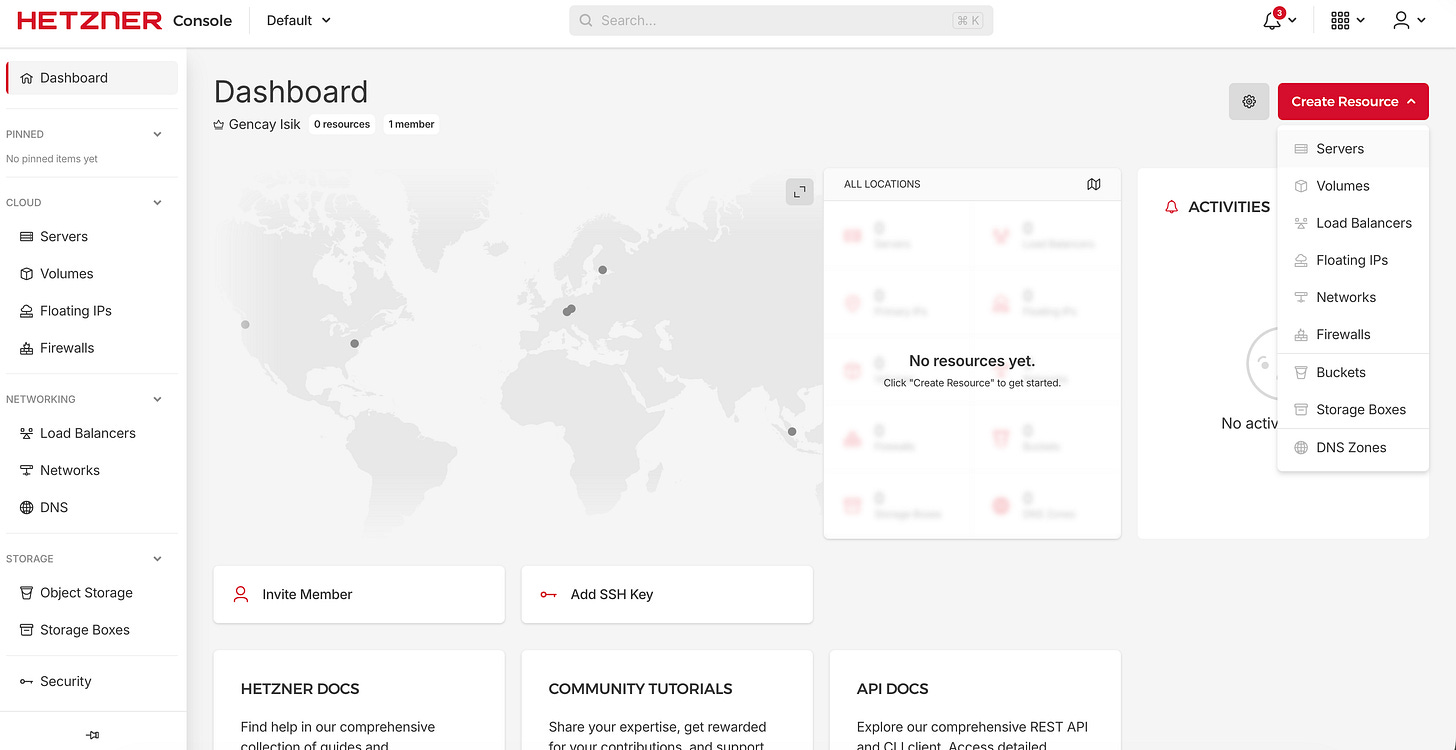Image resolution: width=1456 pixels, height=750 pixels.
Task: Click the Gencay Isik project owner name
Action: [265, 125]
